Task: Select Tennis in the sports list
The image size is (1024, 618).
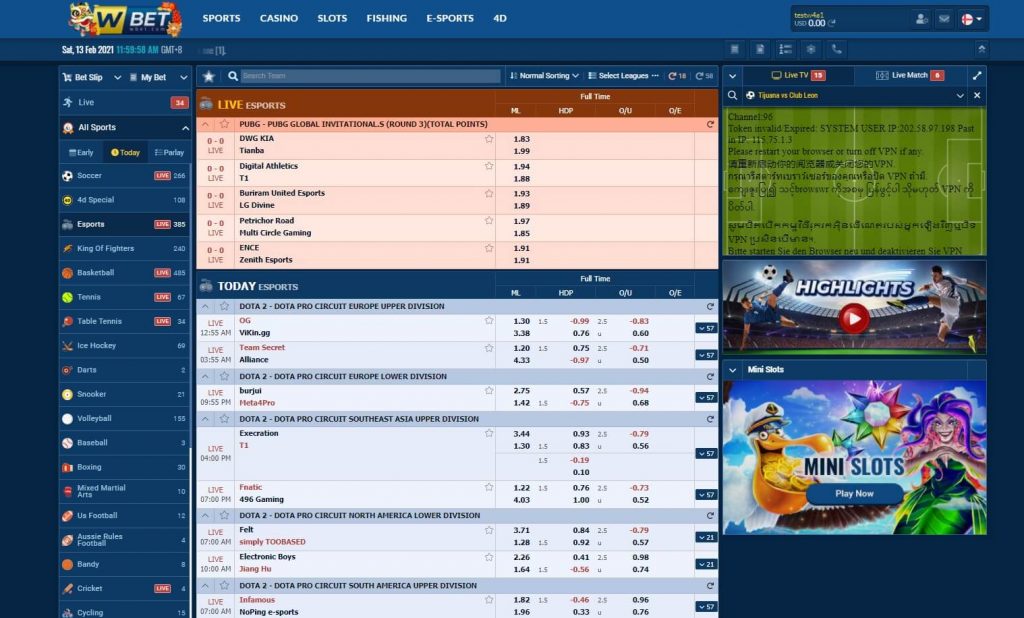Action: pos(124,297)
